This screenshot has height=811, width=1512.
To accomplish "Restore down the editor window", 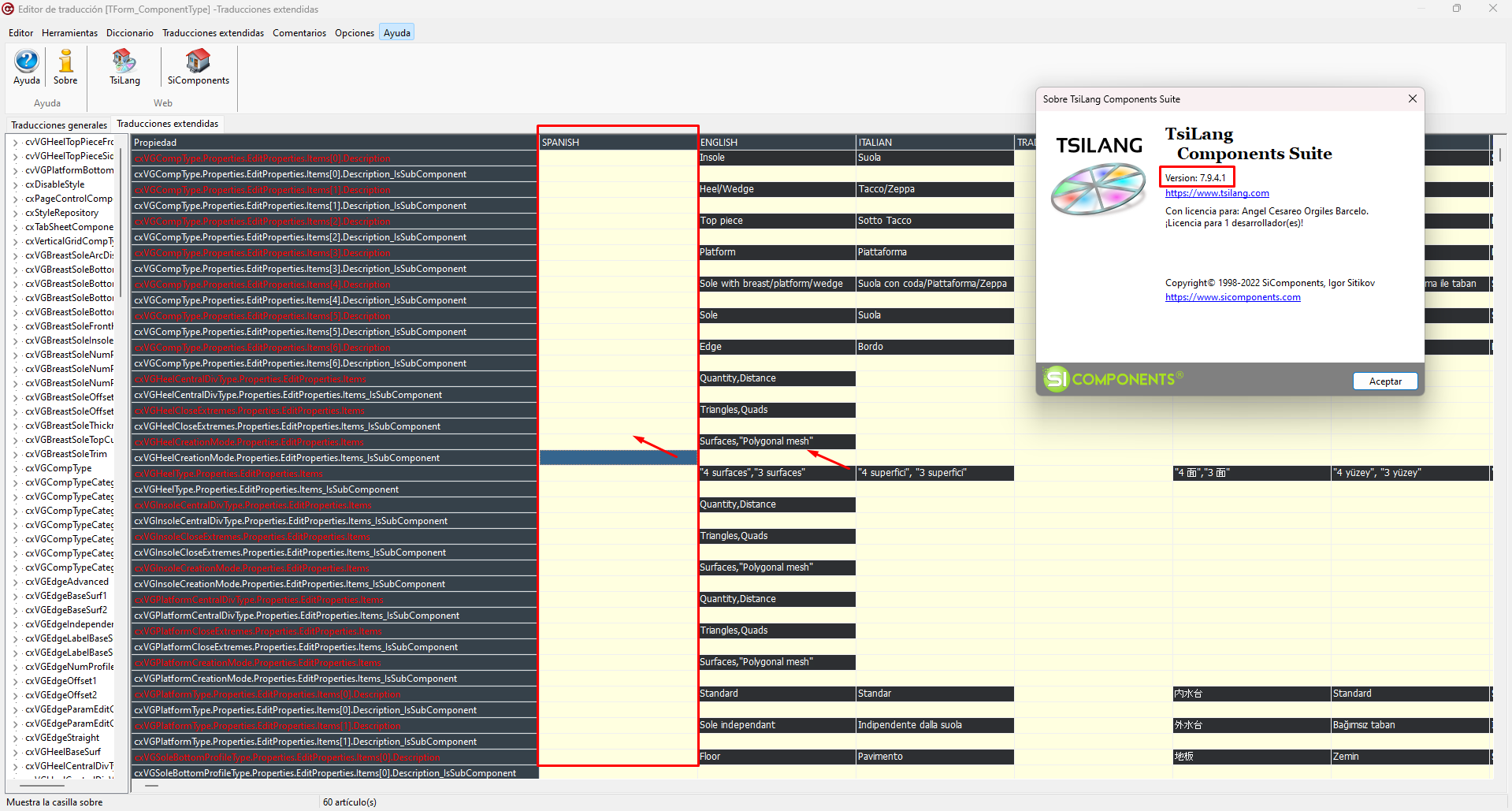I will point(1456,9).
